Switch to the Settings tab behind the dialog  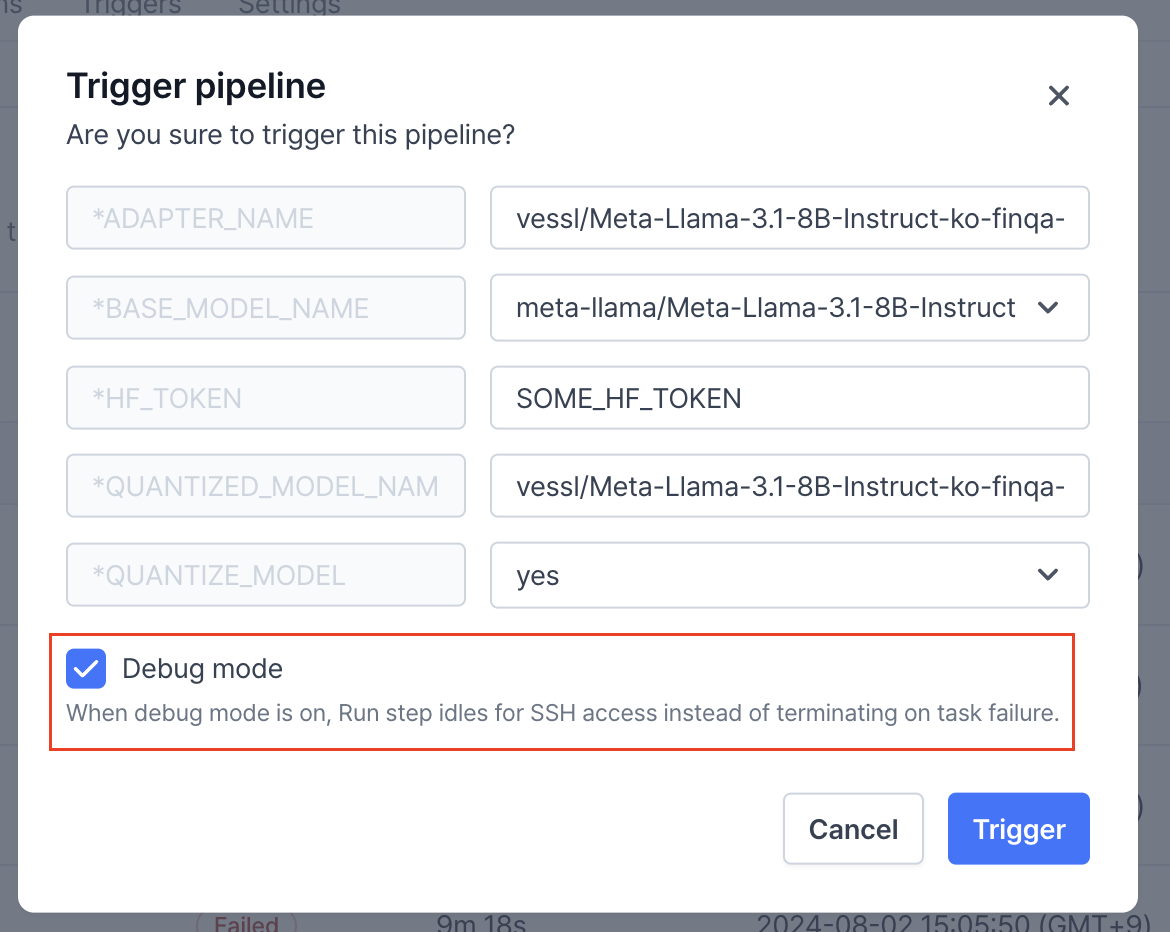point(289,6)
